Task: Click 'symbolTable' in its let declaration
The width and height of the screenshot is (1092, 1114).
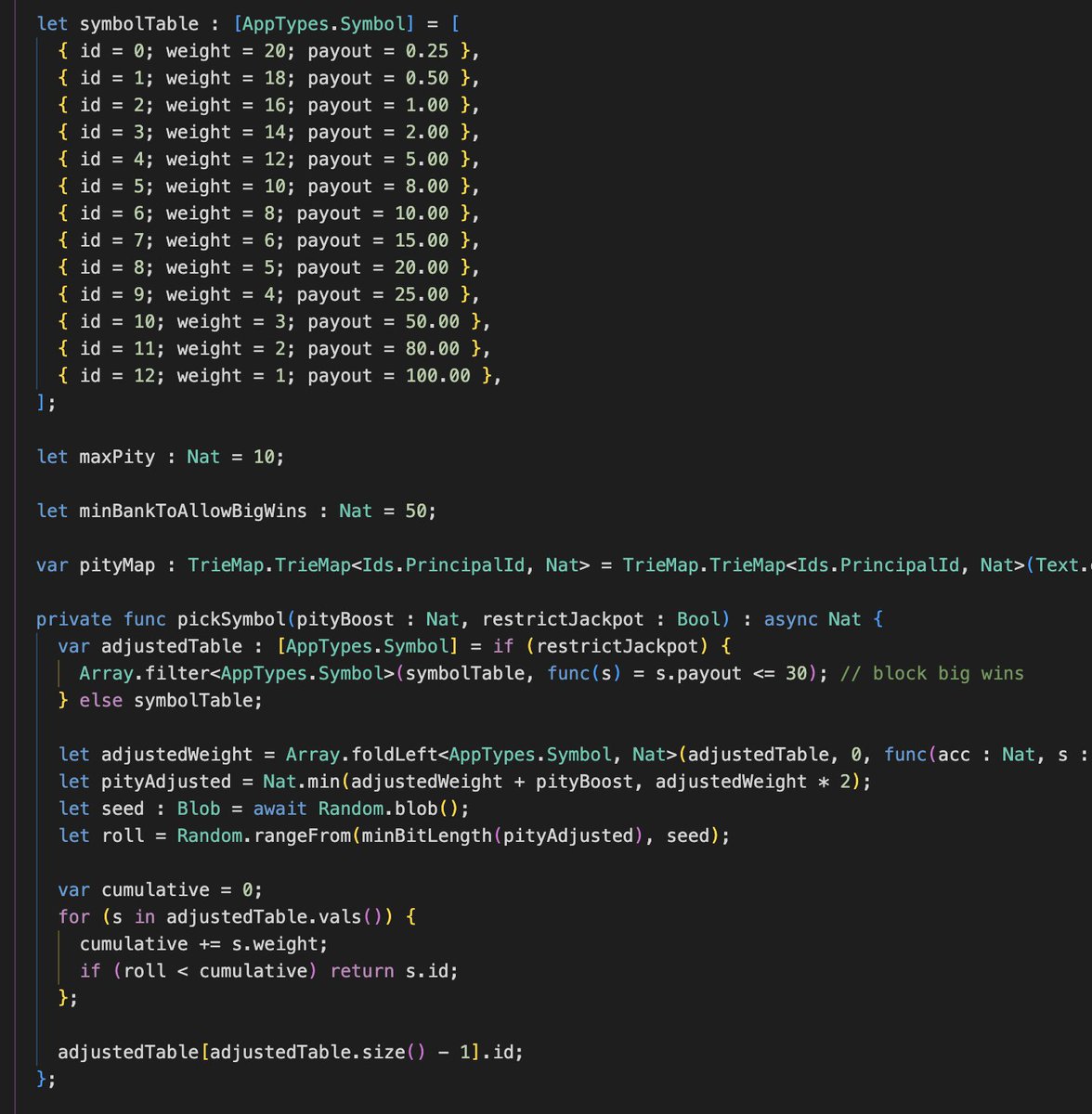Action: click(139, 24)
